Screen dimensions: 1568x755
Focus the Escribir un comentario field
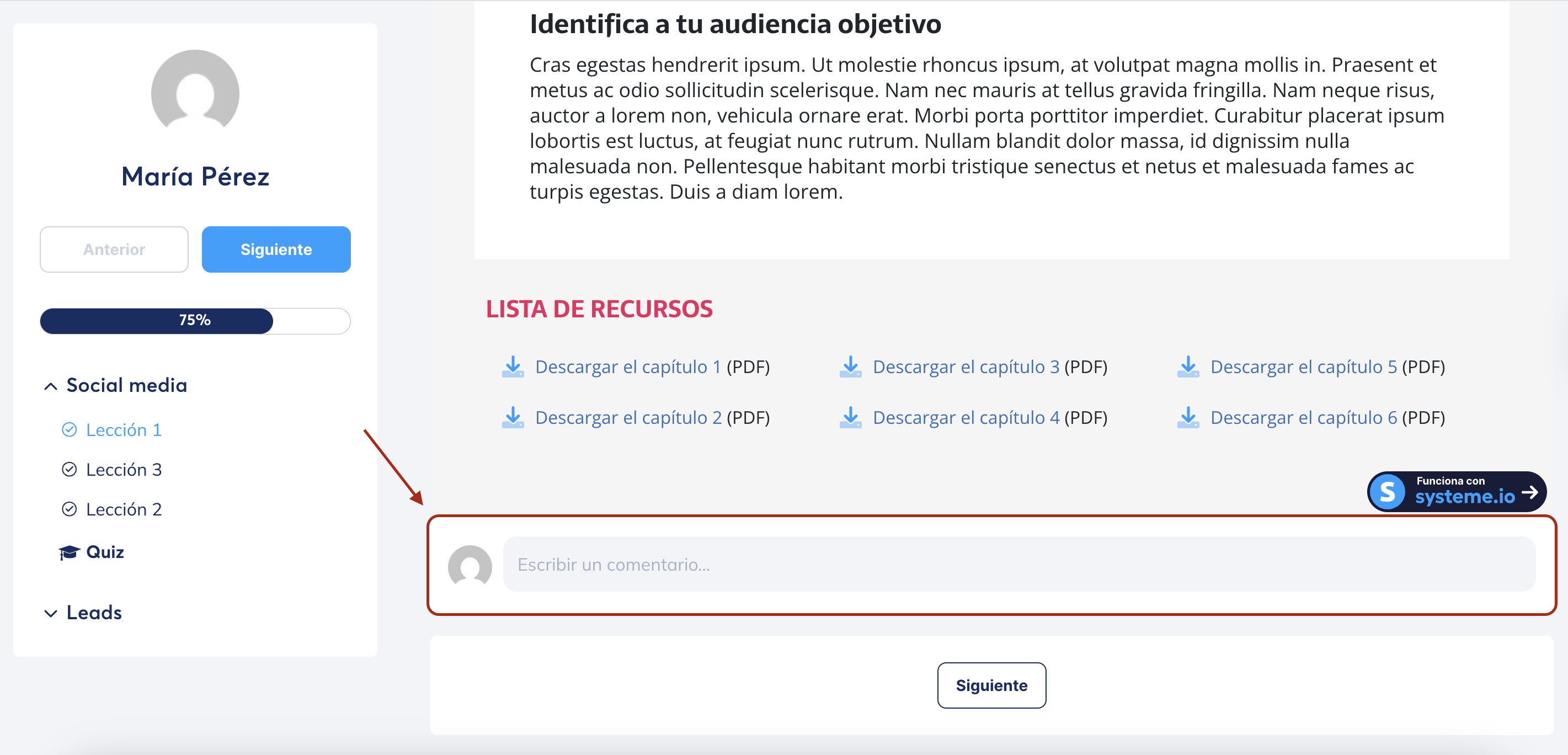[x=1018, y=565]
